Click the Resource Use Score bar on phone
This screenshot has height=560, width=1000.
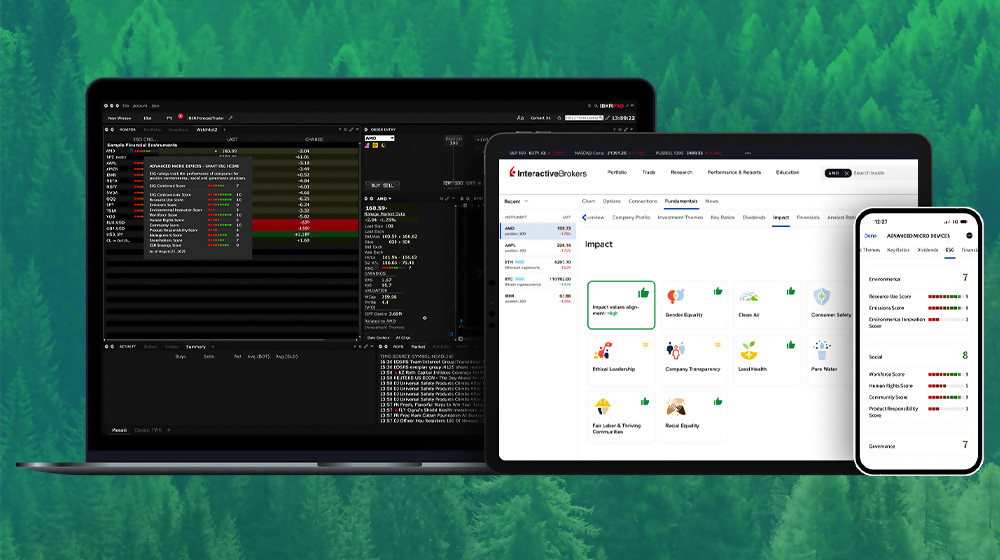945,297
